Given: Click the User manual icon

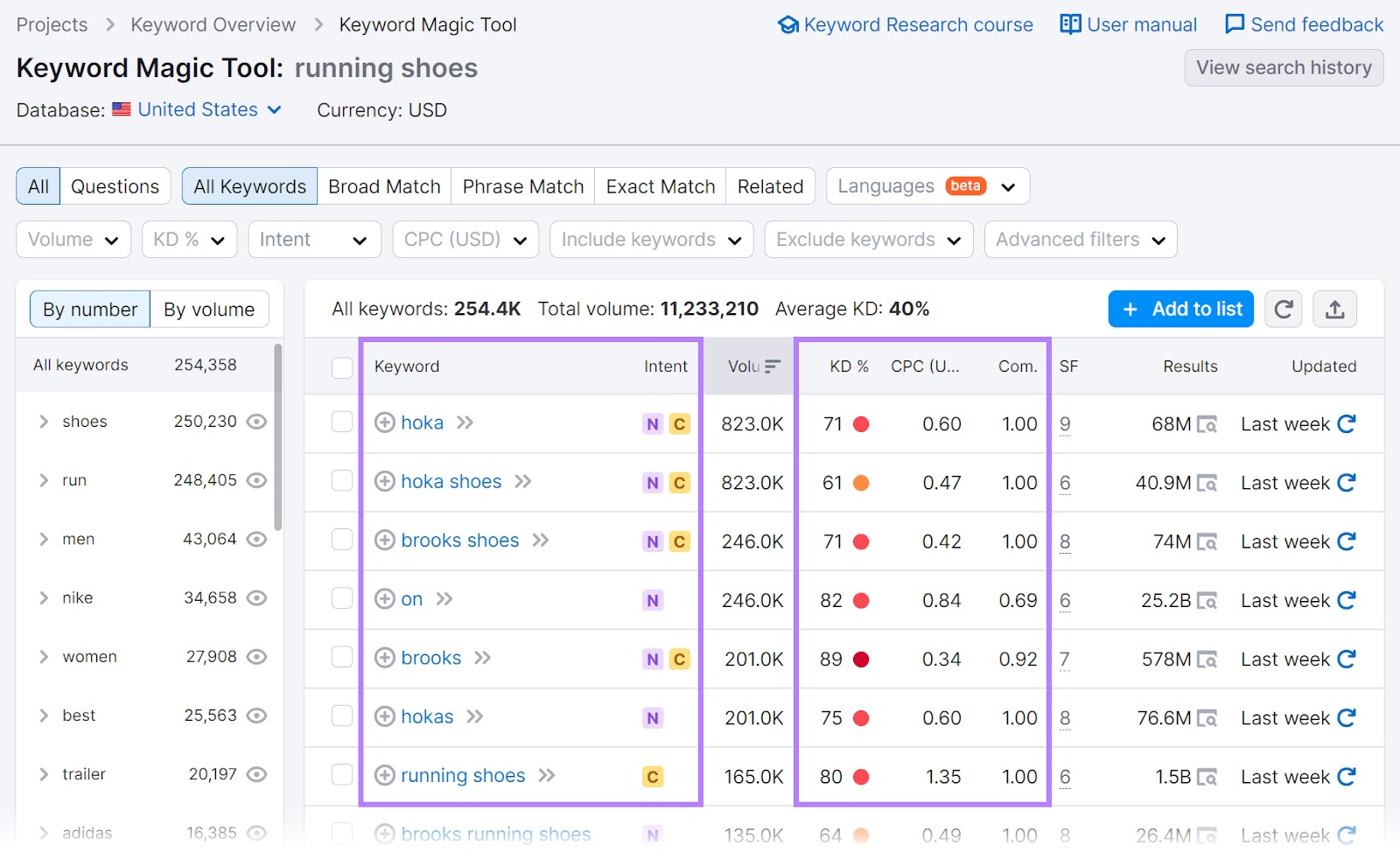Looking at the screenshot, I should (1070, 24).
